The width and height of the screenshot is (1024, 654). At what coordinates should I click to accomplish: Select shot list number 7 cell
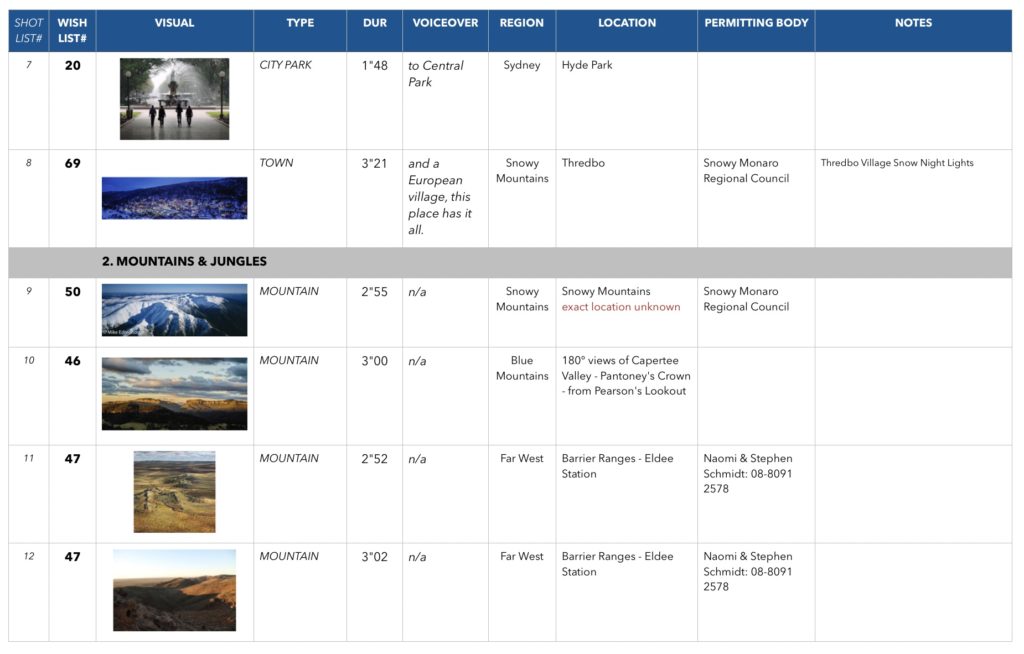click(x=29, y=101)
